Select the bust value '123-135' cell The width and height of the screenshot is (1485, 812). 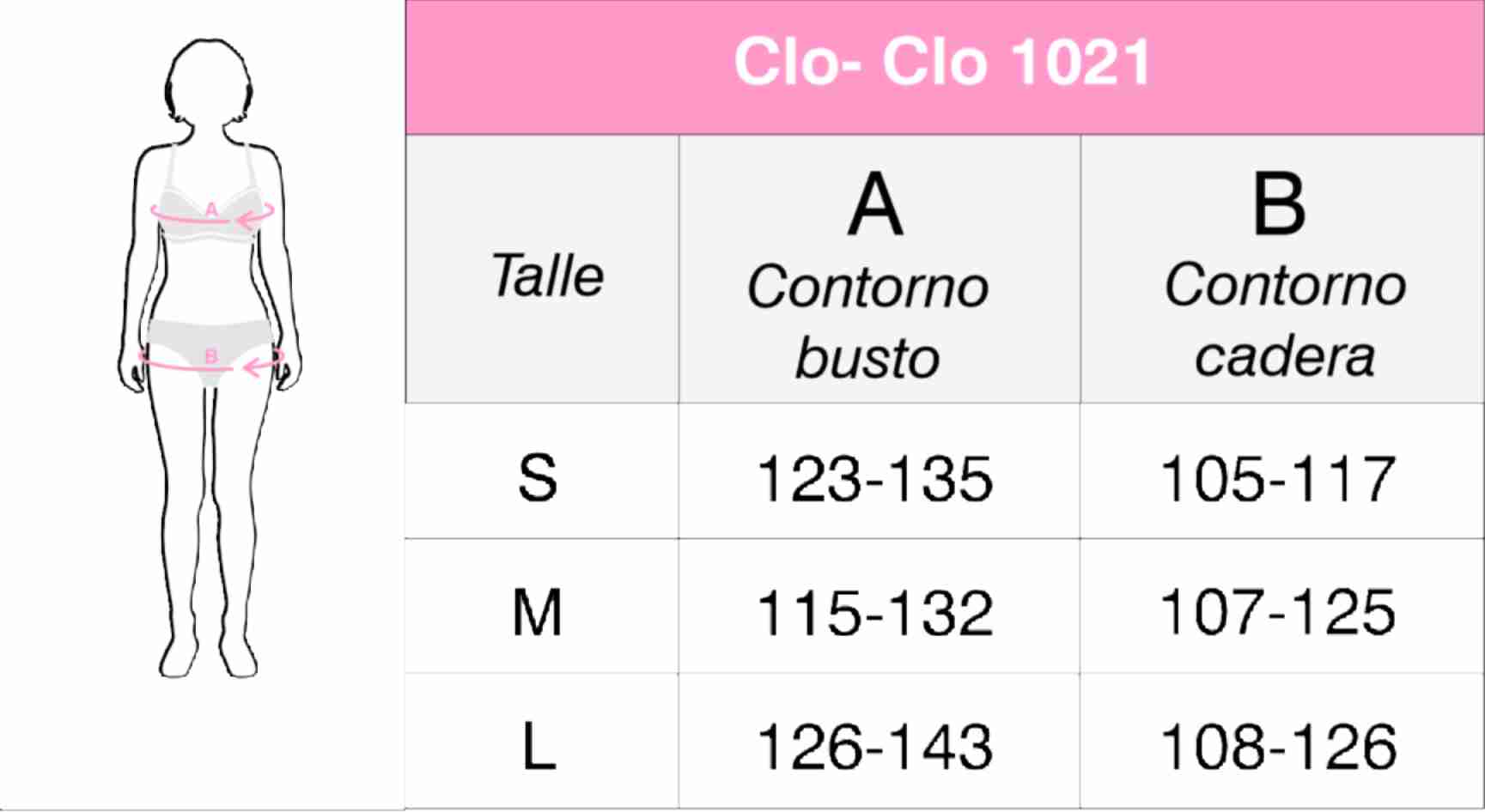pyautogui.click(x=875, y=478)
